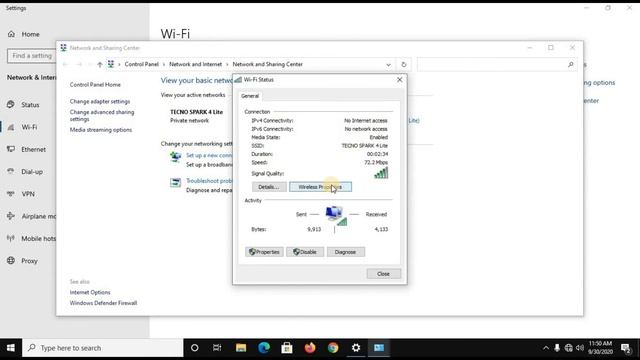Click the network activity computers icon
The height and width of the screenshot is (360, 640).
pyautogui.click(x=335, y=215)
